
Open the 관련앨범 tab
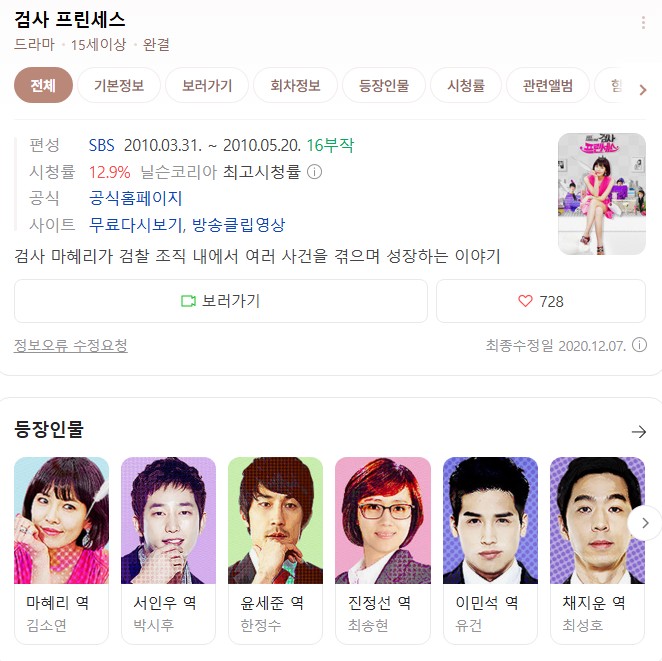click(548, 85)
